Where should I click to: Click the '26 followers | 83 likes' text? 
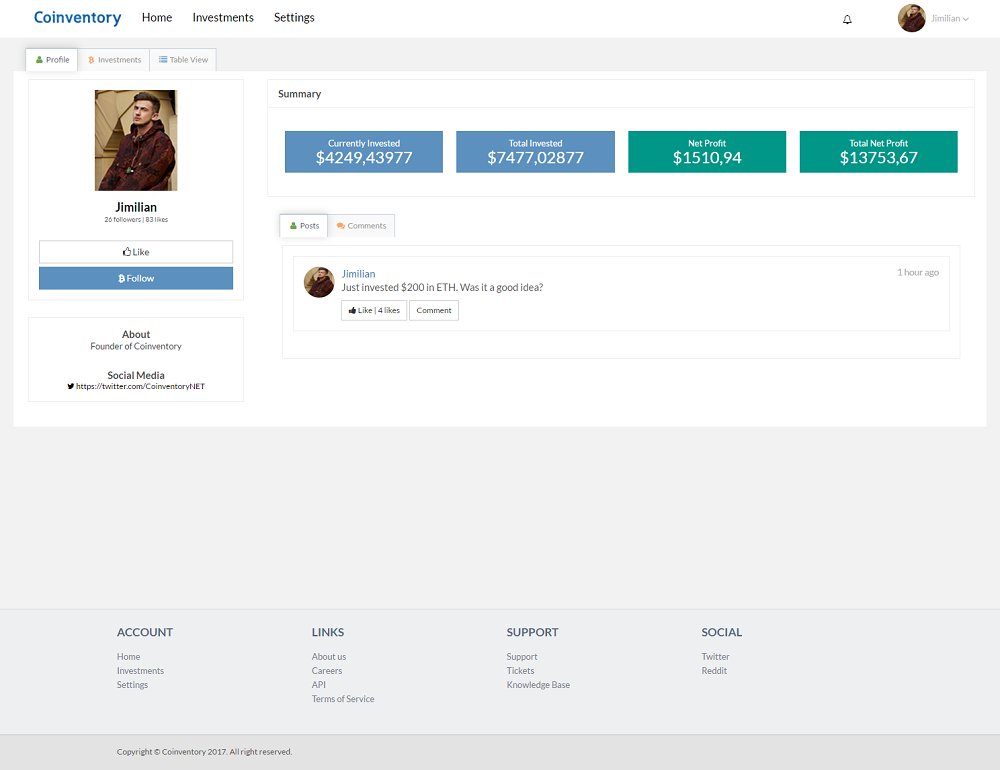136,219
